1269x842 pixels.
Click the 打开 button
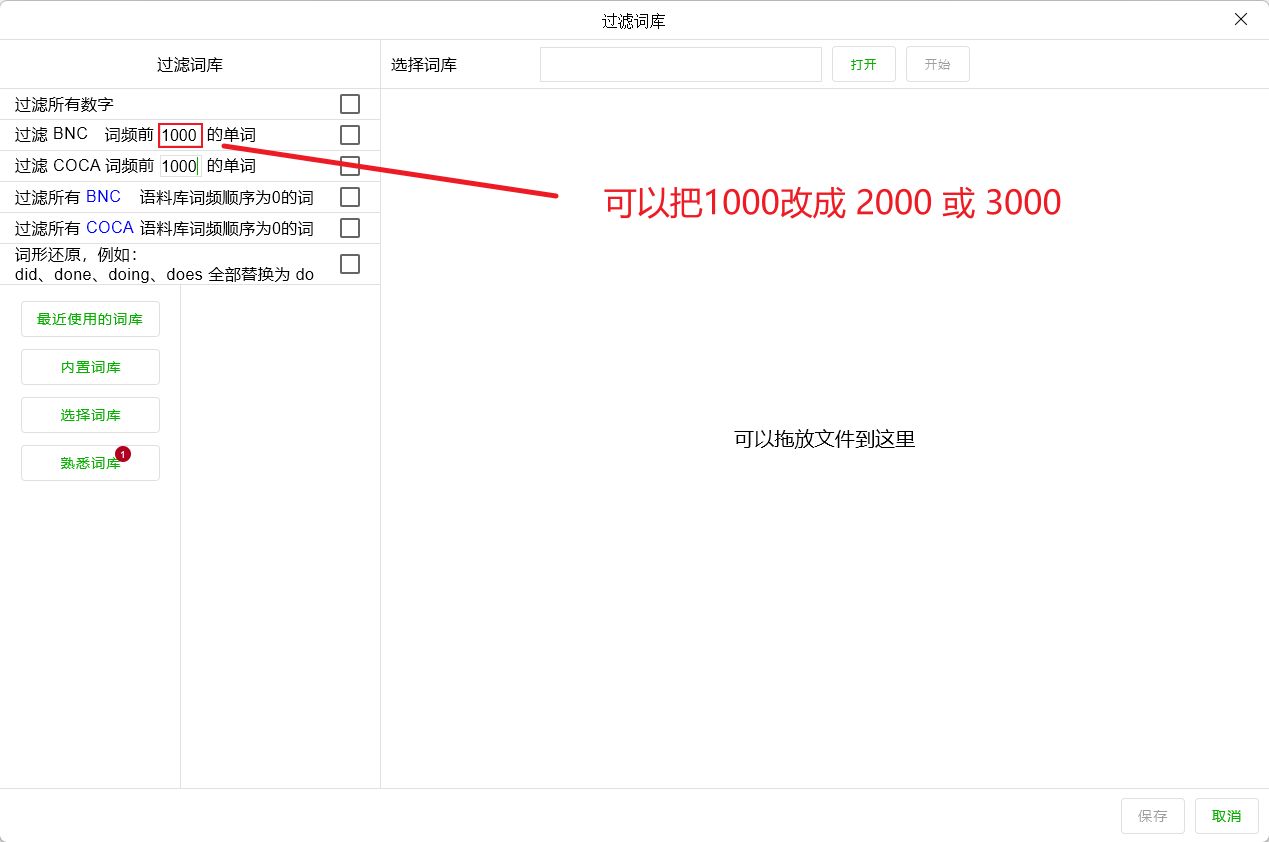tap(863, 64)
